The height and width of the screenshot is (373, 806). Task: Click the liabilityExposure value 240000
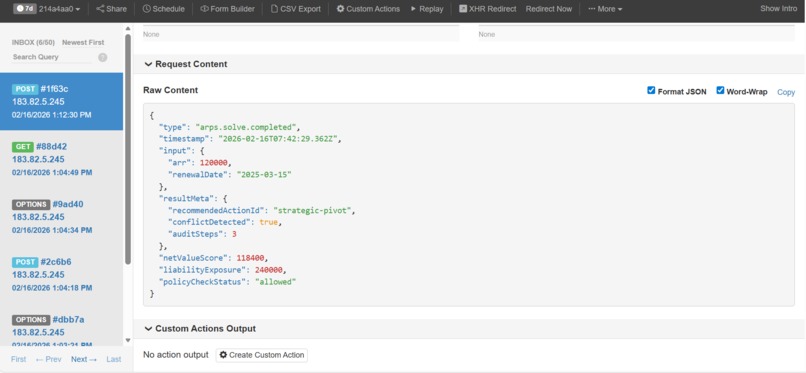point(270,270)
